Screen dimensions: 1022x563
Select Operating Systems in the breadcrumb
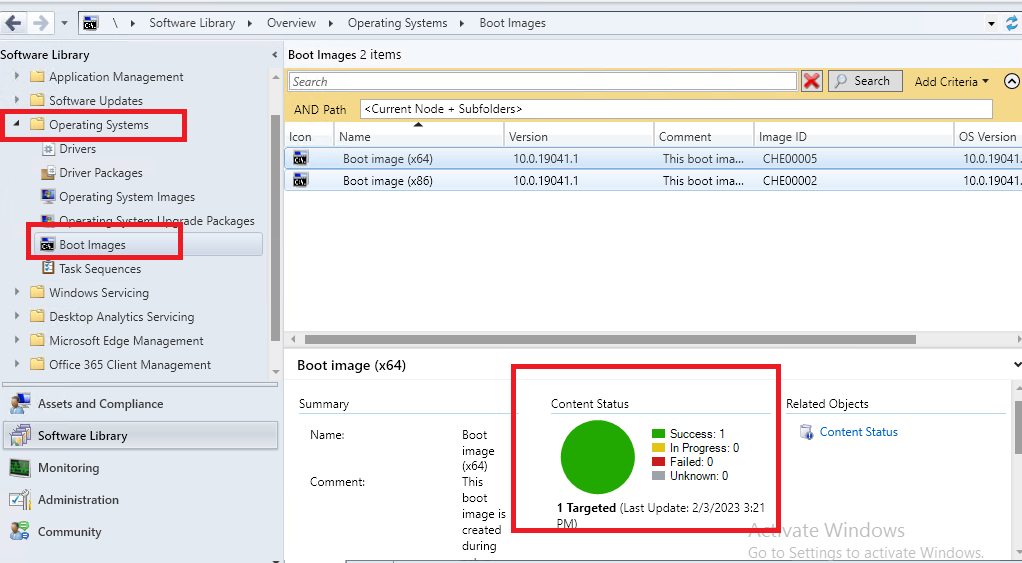398,23
